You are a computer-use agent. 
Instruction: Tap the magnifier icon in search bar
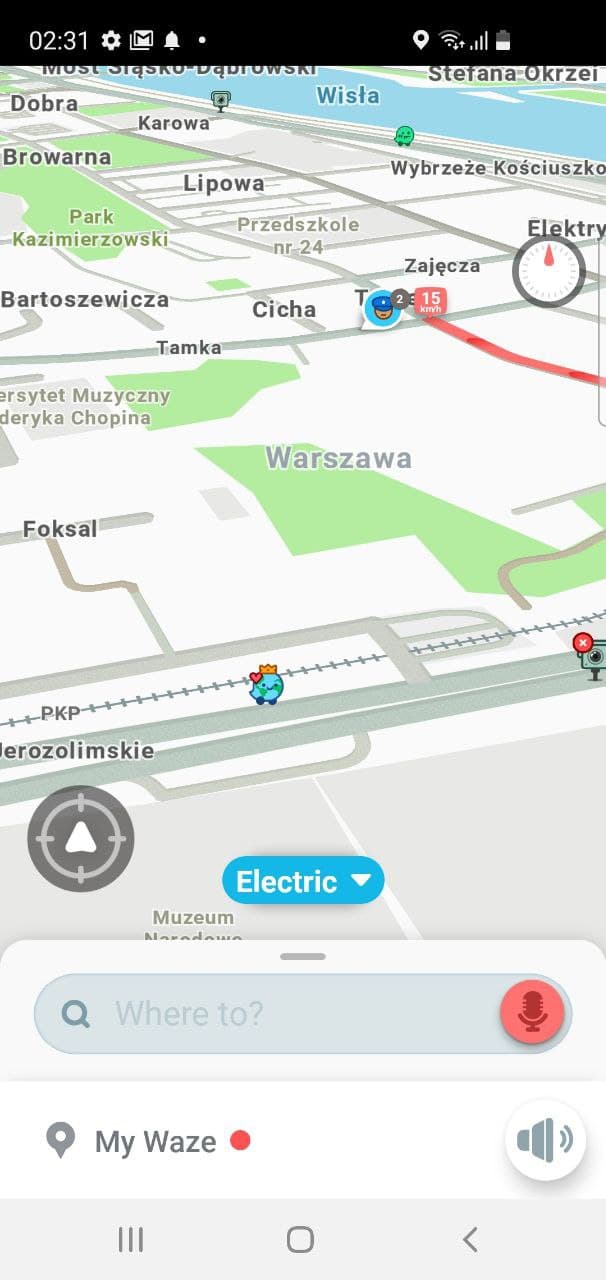[75, 1014]
